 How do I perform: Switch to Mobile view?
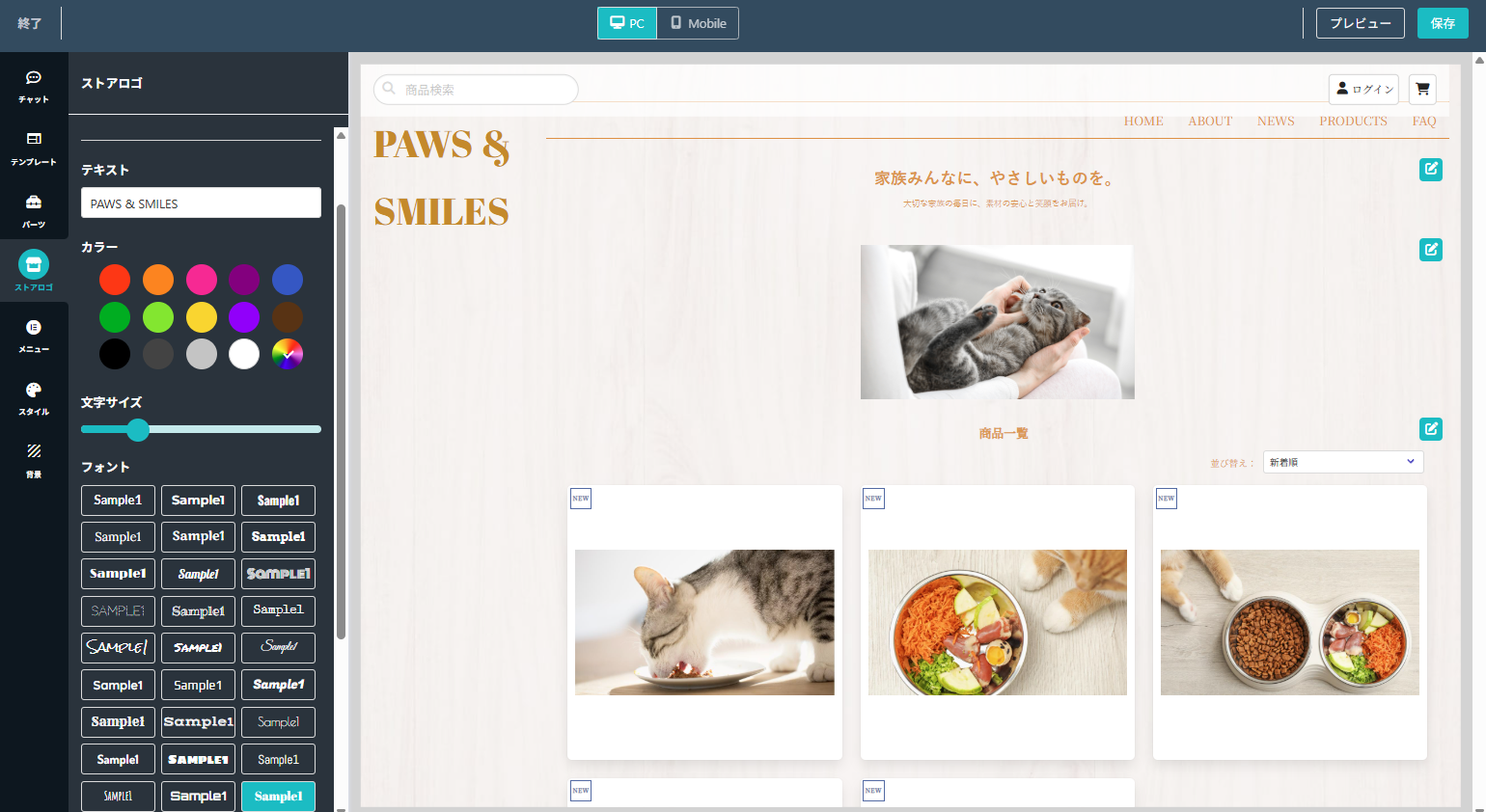click(x=697, y=22)
